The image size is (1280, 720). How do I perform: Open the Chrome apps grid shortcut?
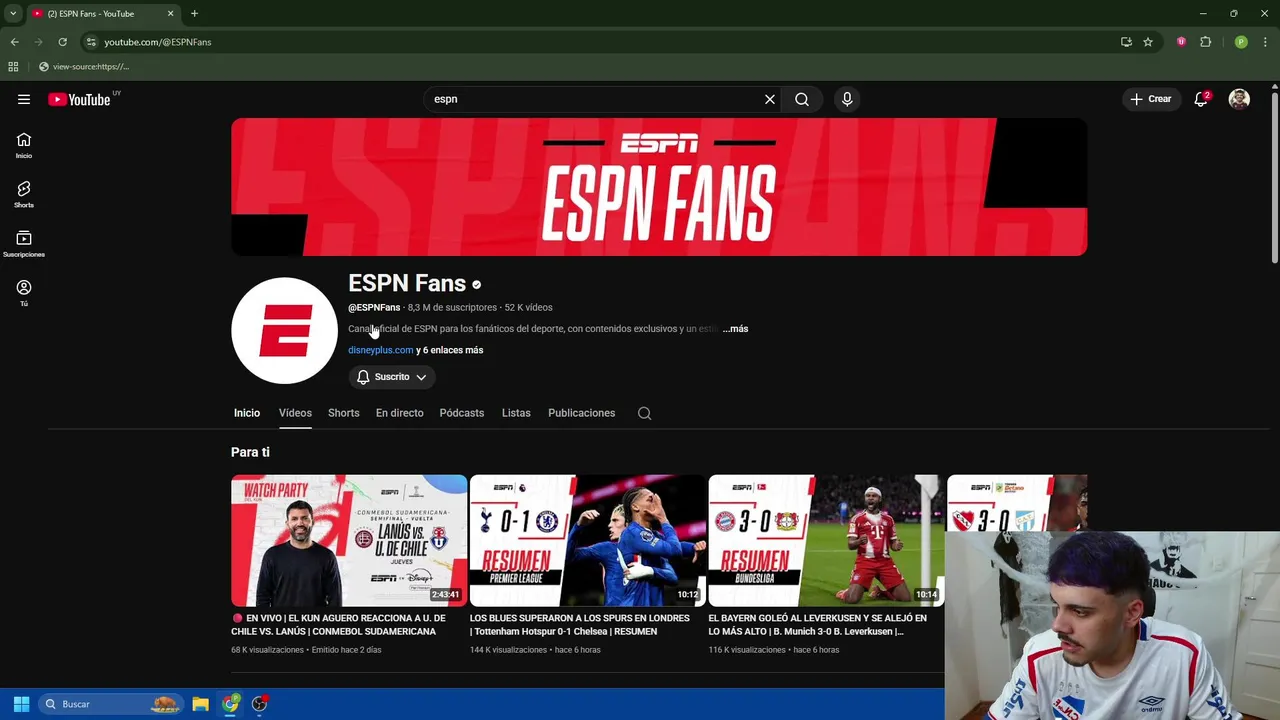pos(13,66)
